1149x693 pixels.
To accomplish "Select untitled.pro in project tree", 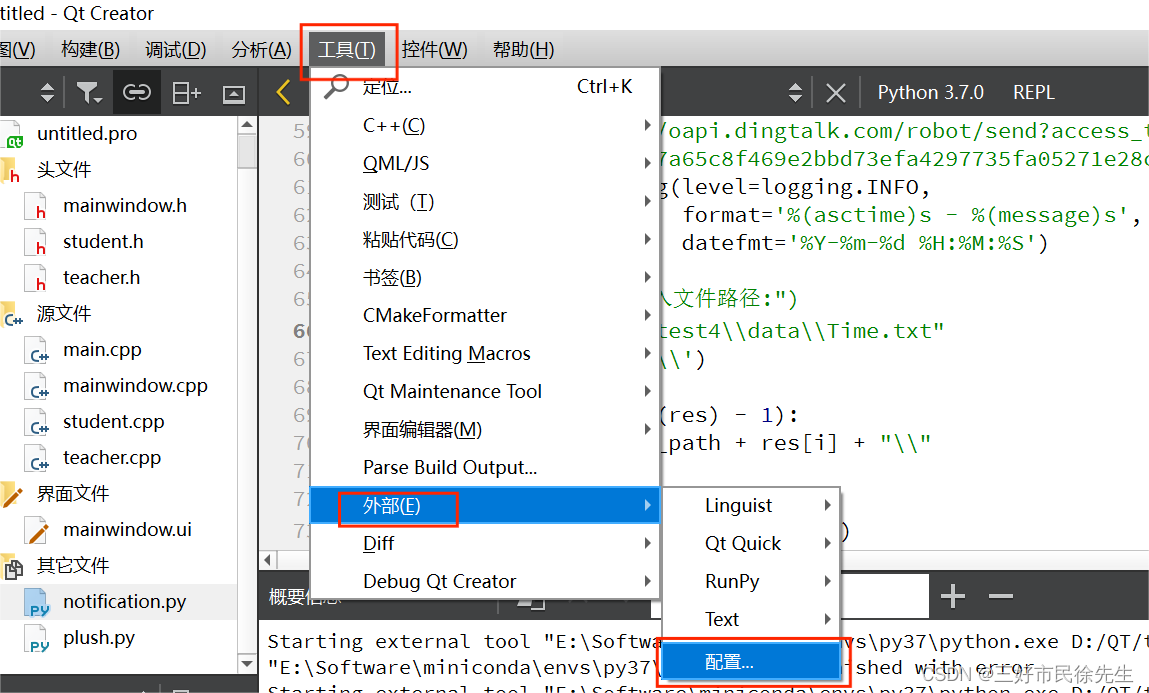I will pyautogui.click(x=86, y=133).
